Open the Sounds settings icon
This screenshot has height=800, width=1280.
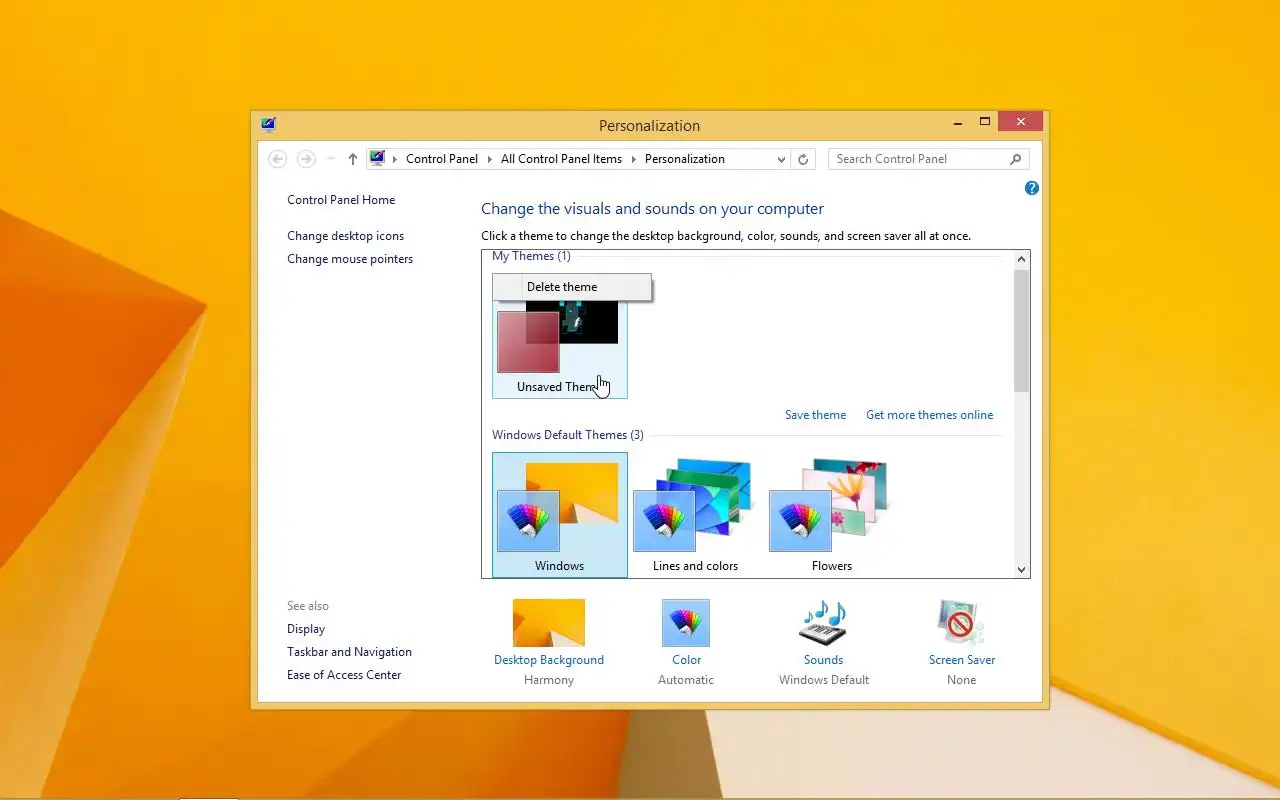(823, 623)
